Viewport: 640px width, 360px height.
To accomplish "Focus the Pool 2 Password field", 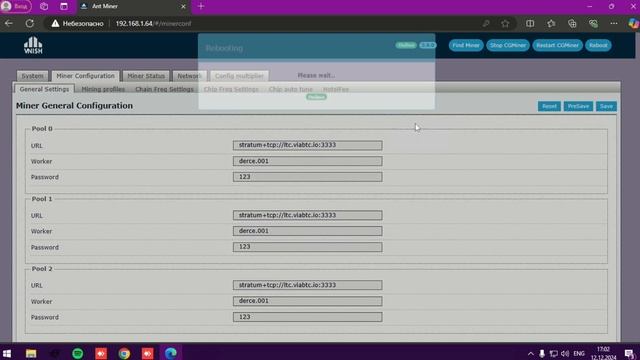I will (307, 317).
